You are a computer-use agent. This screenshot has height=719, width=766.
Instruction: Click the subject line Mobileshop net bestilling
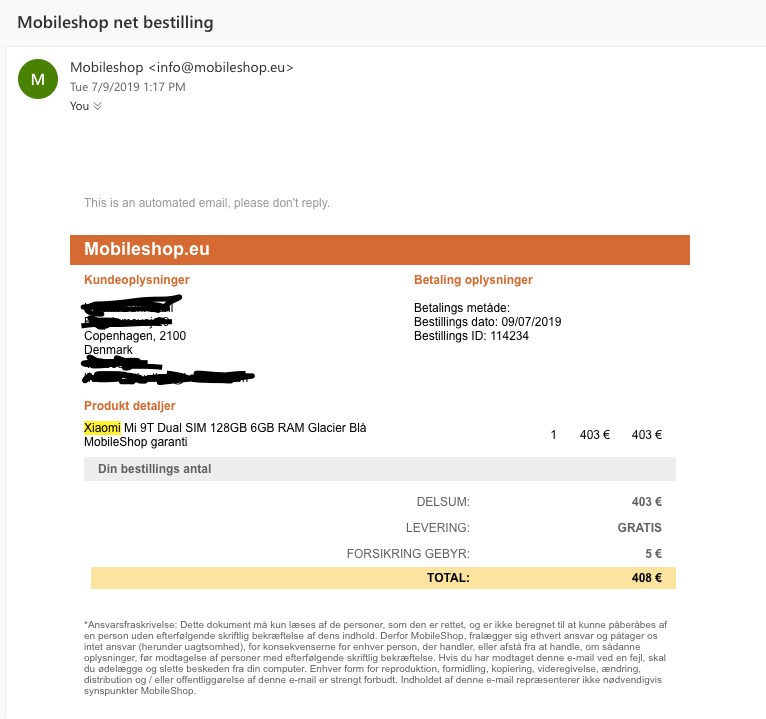115,22
